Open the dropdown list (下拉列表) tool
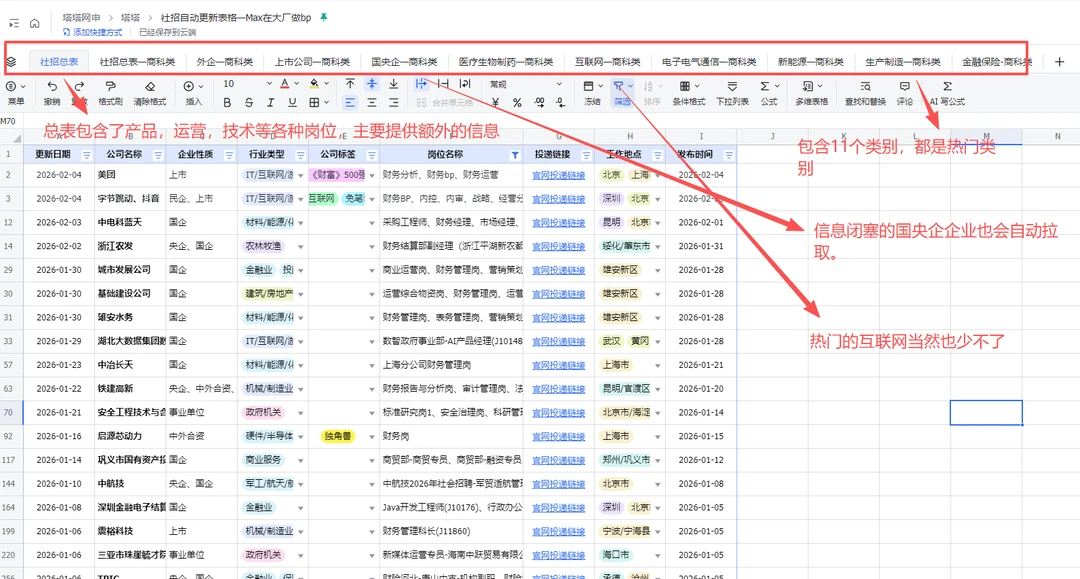 click(x=732, y=87)
